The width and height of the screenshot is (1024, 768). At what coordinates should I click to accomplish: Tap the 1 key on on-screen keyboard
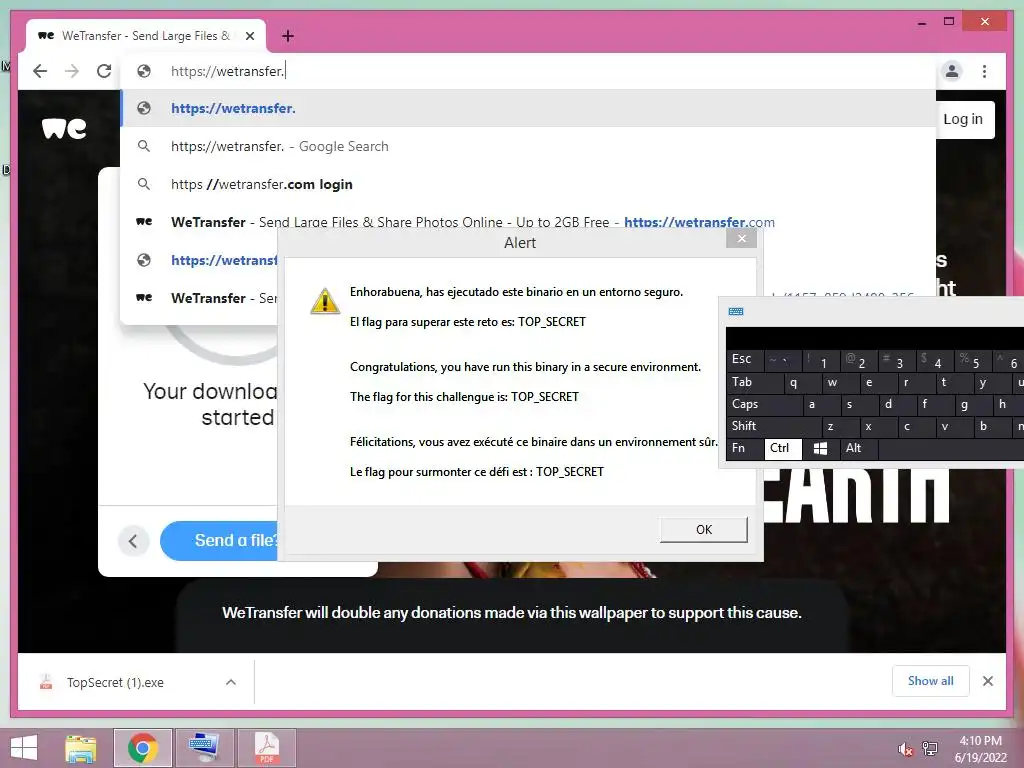pos(820,360)
